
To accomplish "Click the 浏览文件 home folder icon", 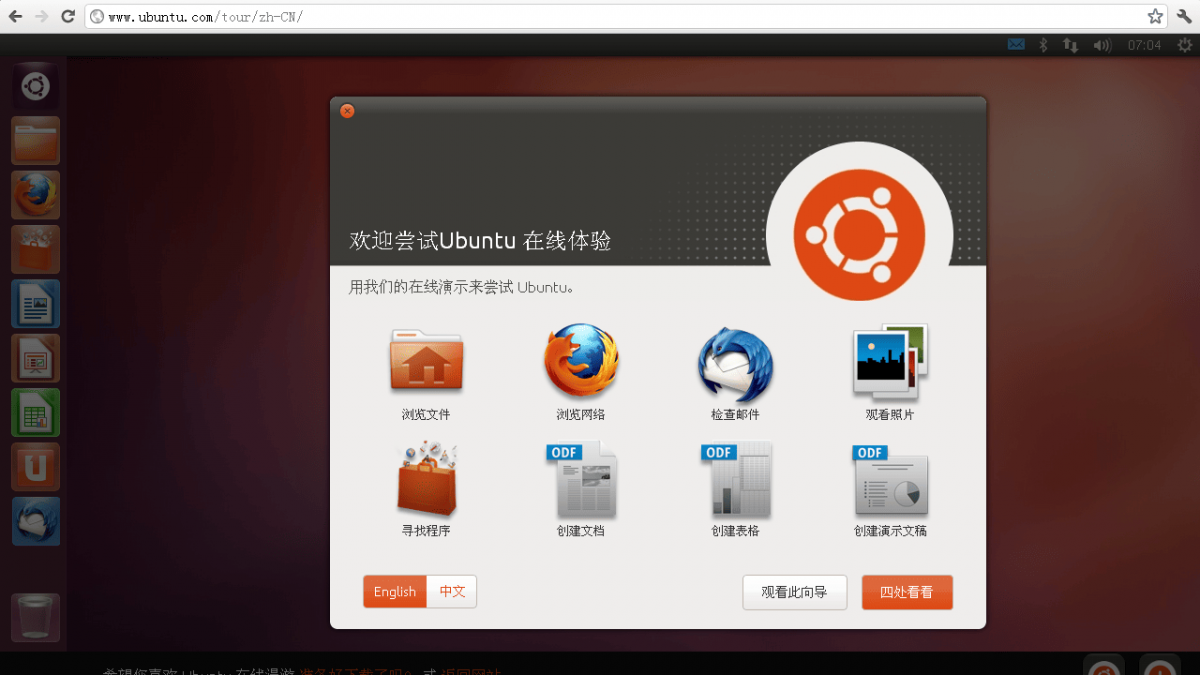I will 426,361.
